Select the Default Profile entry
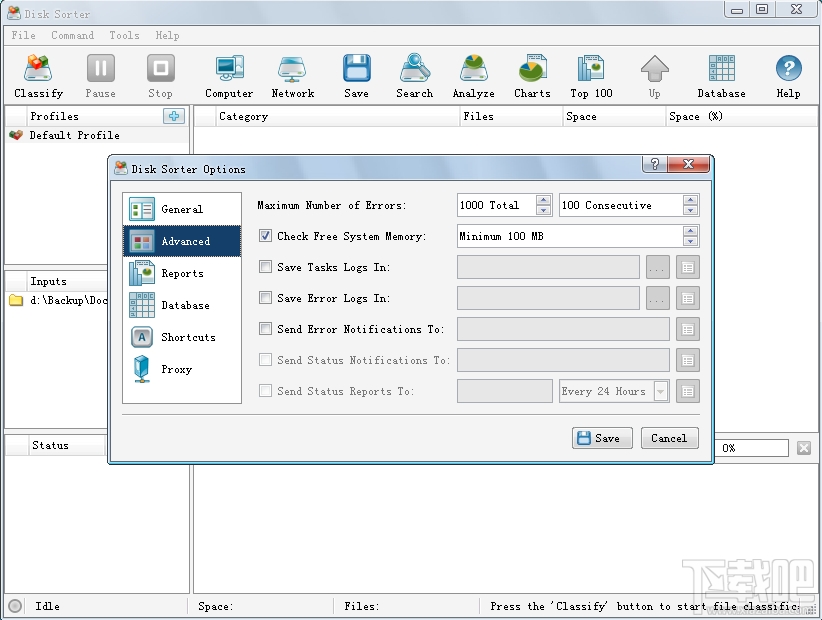Image resolution: width=822 pixels, height=620 pixels. click(x=97, y=135)
